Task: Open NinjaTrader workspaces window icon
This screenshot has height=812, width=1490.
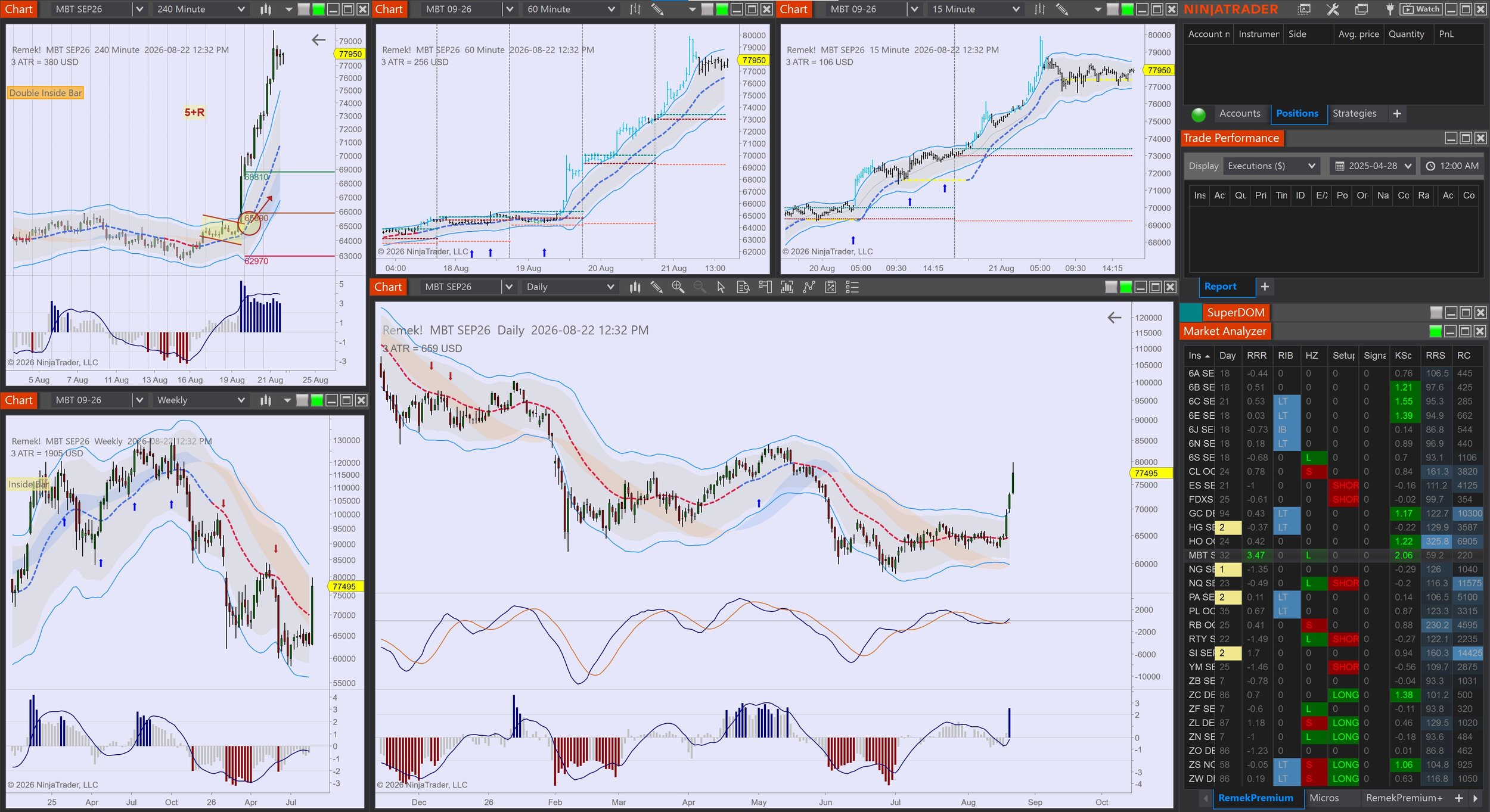Action: [1305, 9]
